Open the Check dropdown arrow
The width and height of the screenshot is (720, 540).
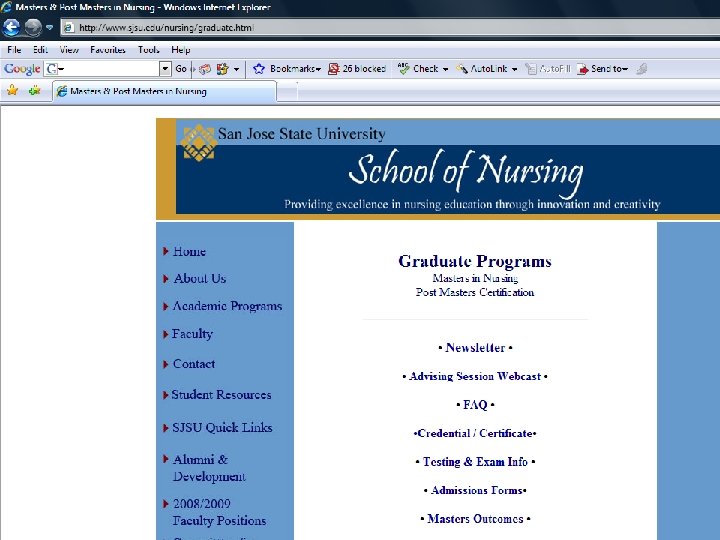[445, 69]
